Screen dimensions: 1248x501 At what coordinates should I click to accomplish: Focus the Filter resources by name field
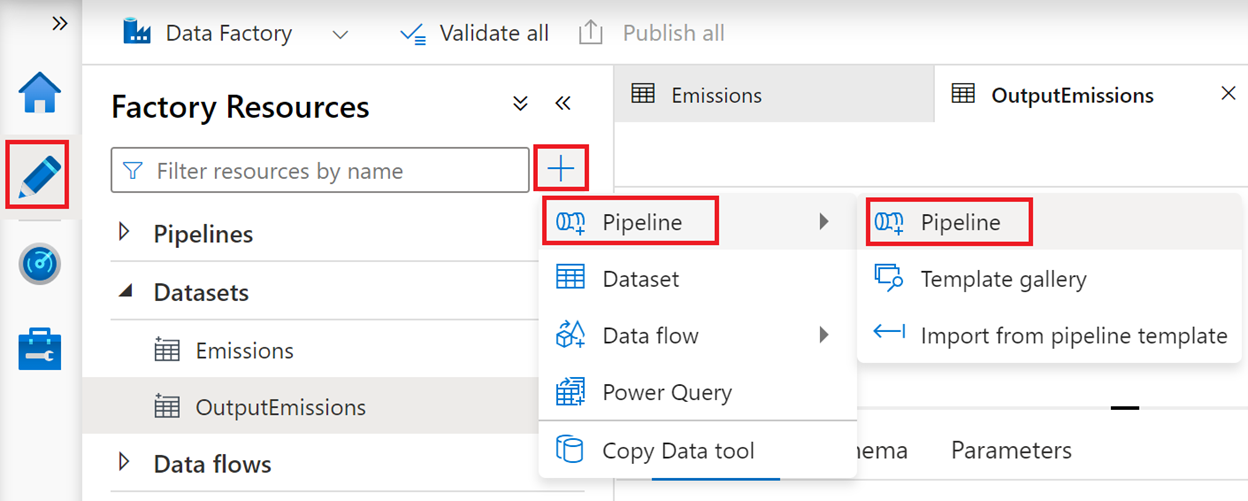pyautogui.click(x=320, y=171)
